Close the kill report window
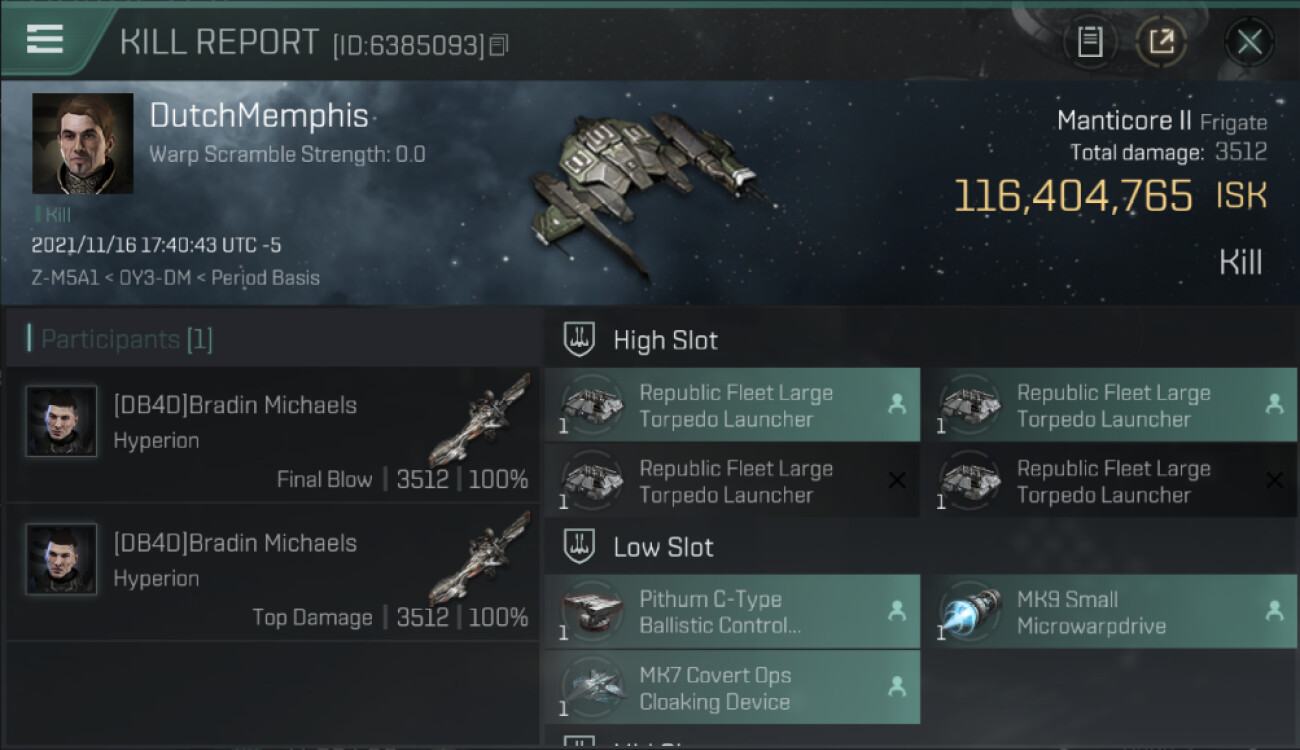The height and width of the screenshot is (750, 1300). (1249, 42)
